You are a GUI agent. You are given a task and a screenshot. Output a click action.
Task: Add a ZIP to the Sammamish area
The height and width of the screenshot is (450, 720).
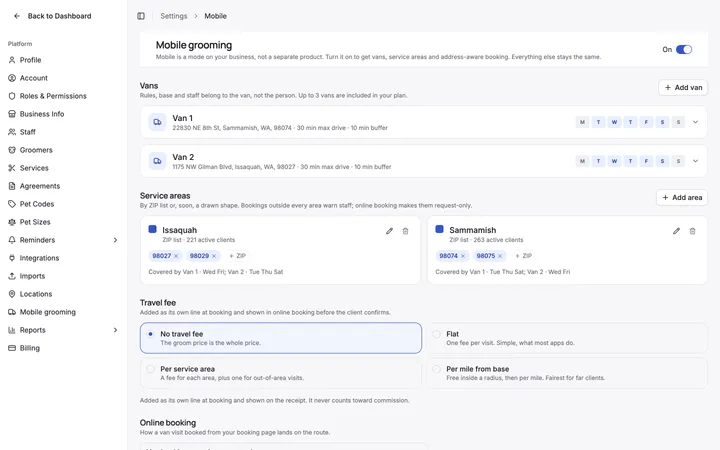pyautogui.click(x=523, y=256)
